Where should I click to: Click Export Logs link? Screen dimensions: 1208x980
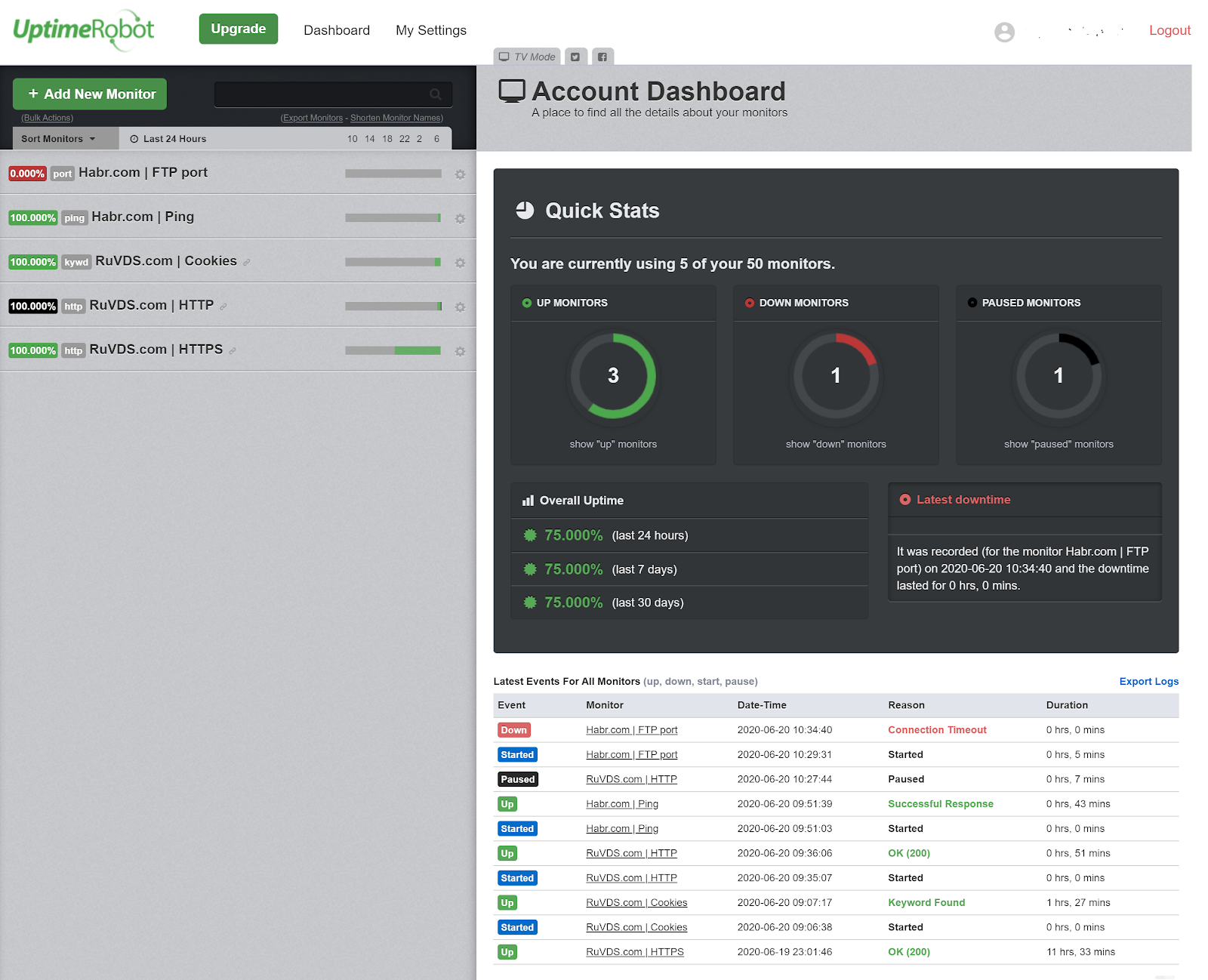[1148, 681]
